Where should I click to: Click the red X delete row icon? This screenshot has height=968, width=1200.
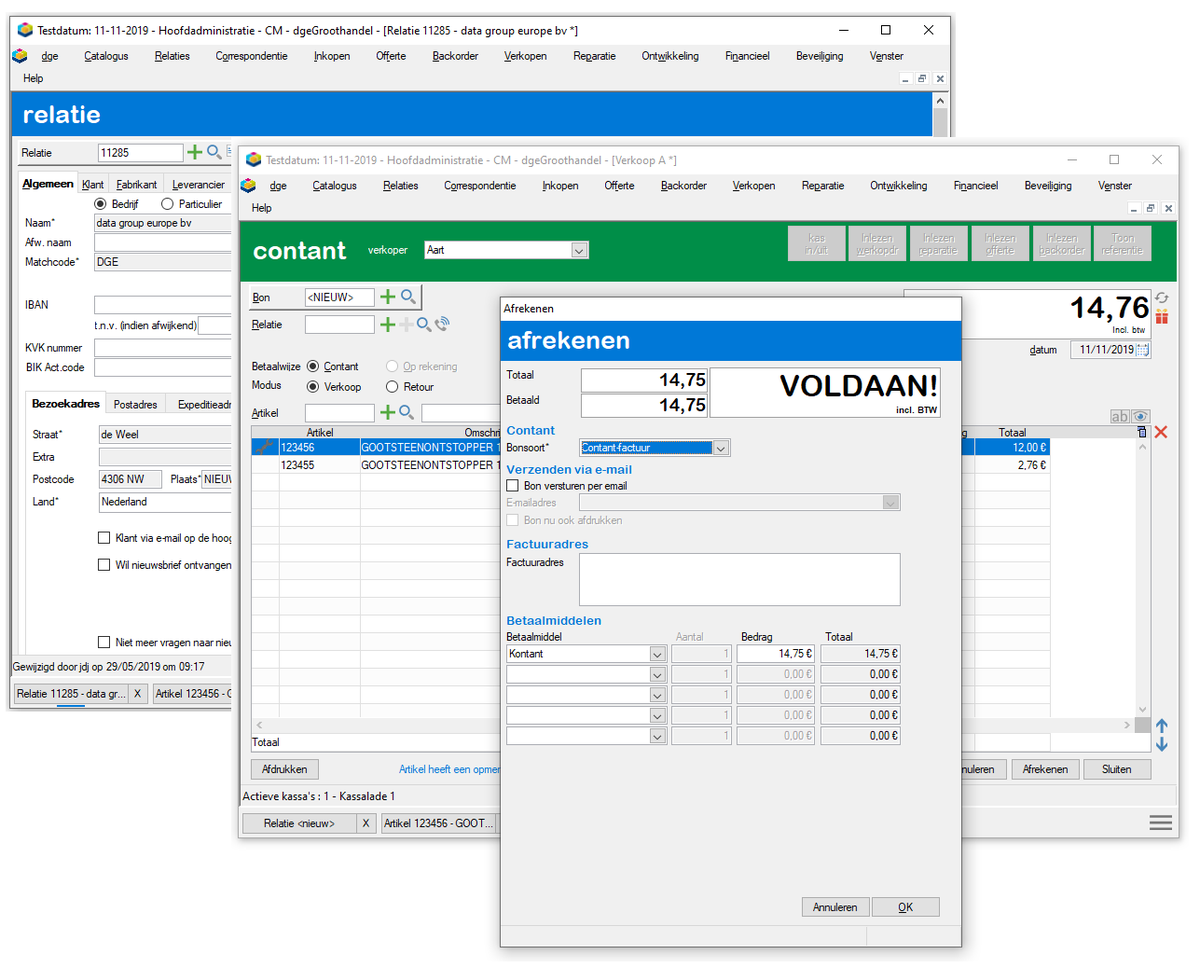pos(1161,432)
